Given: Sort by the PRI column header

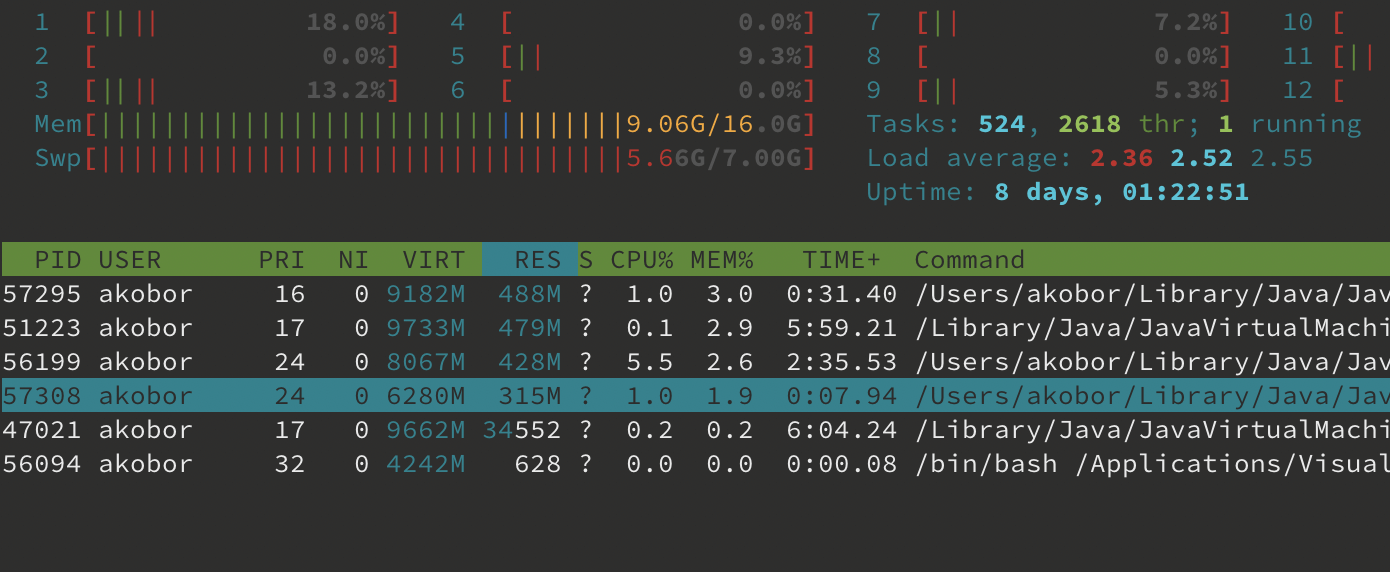Looking at the screenshot, I should (x=282, y=260).
